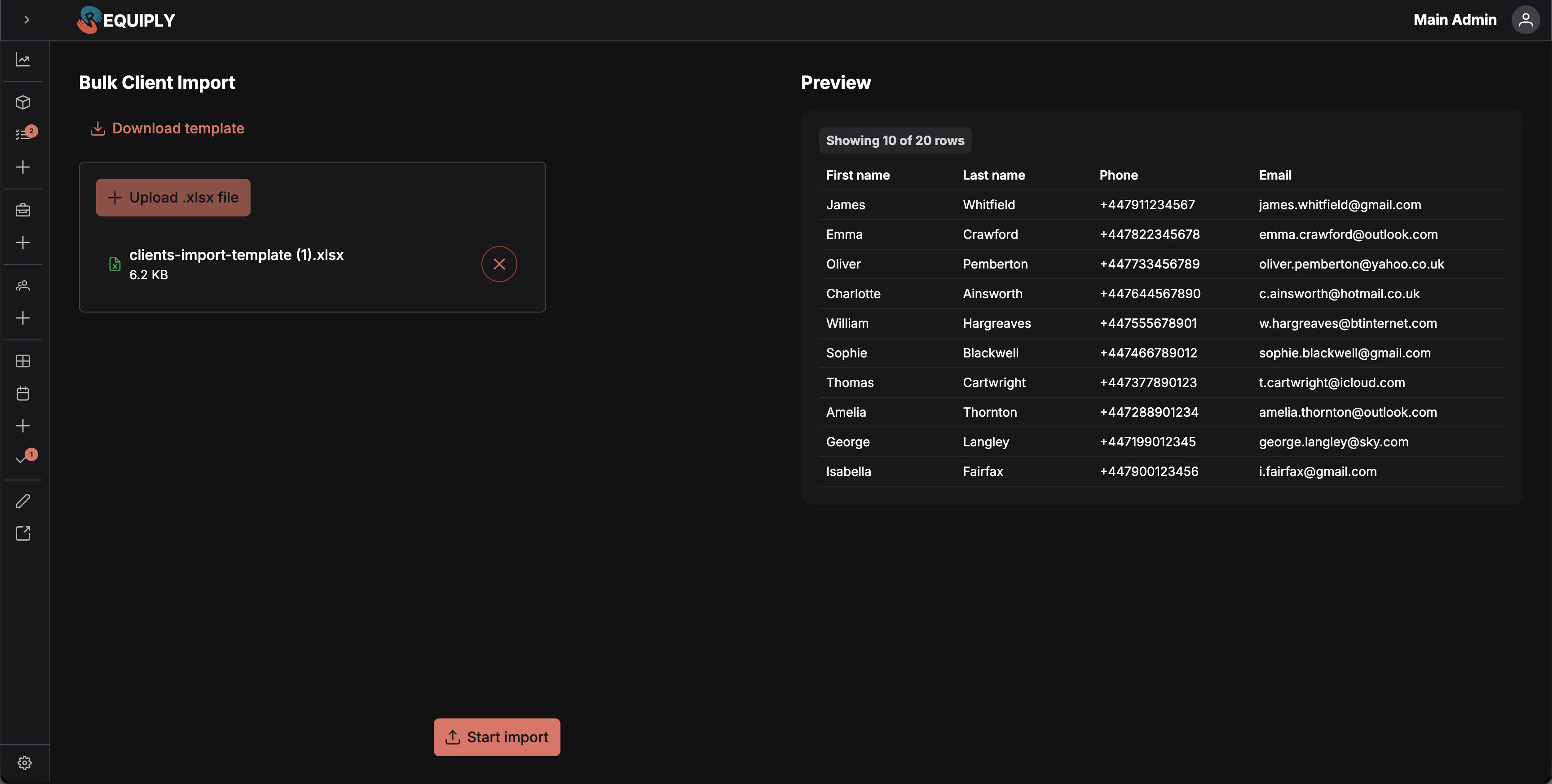Click the green xlsx file icon

tap(115, 264)
